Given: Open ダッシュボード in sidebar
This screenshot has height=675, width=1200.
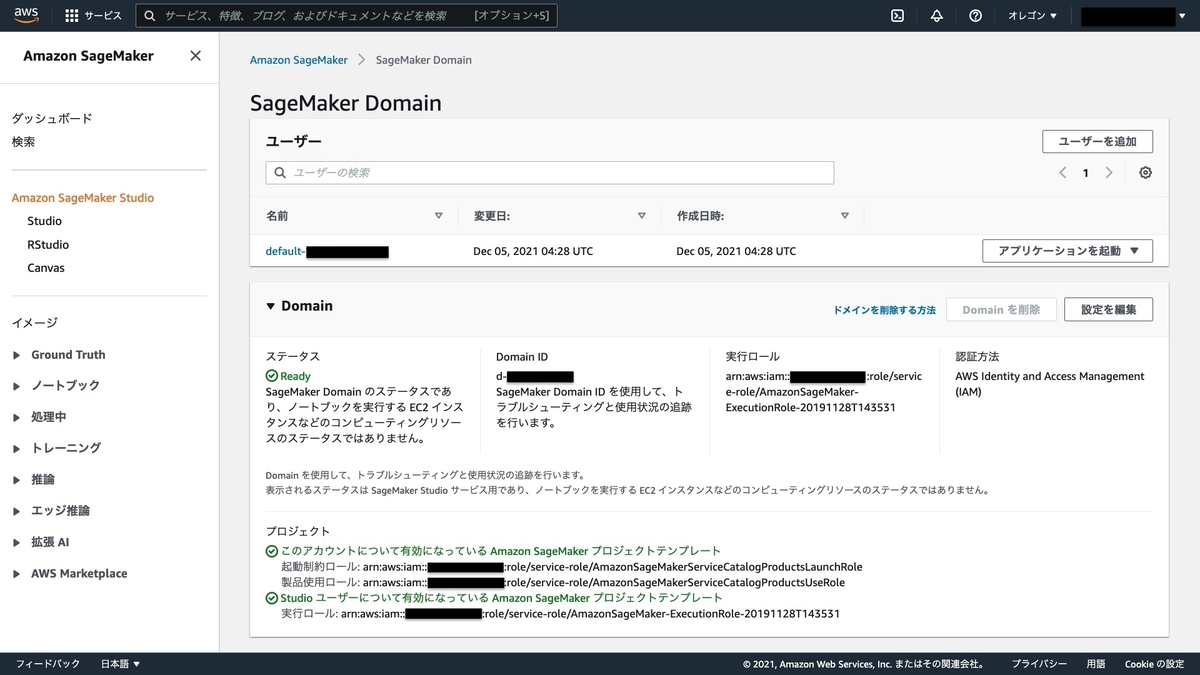Looking at the screenshot, I should 52,118.
